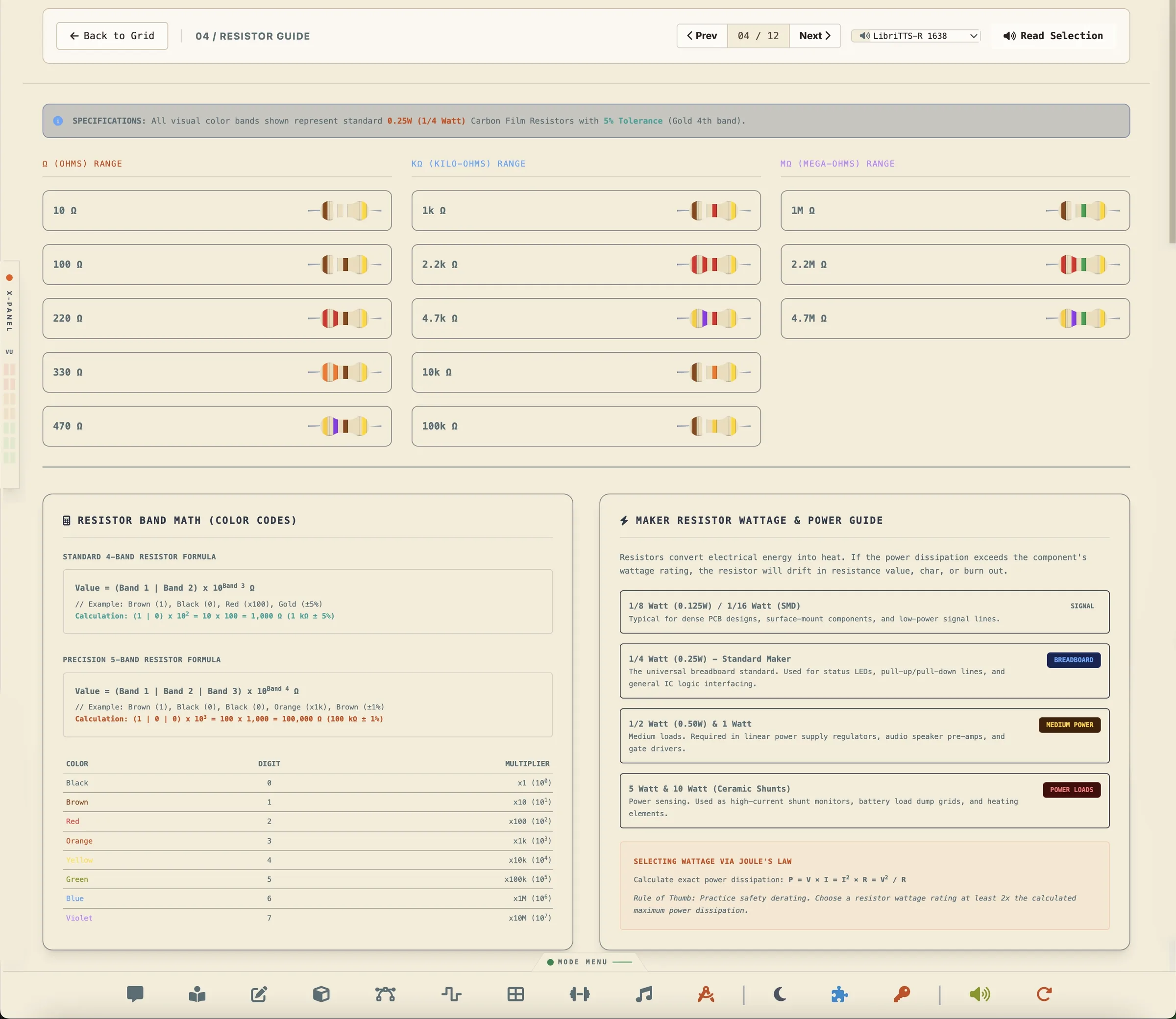The width and height of the screenshot is (1176, 1019).
Task: Click the page counter 04 / 12
Action: point(758,36)
